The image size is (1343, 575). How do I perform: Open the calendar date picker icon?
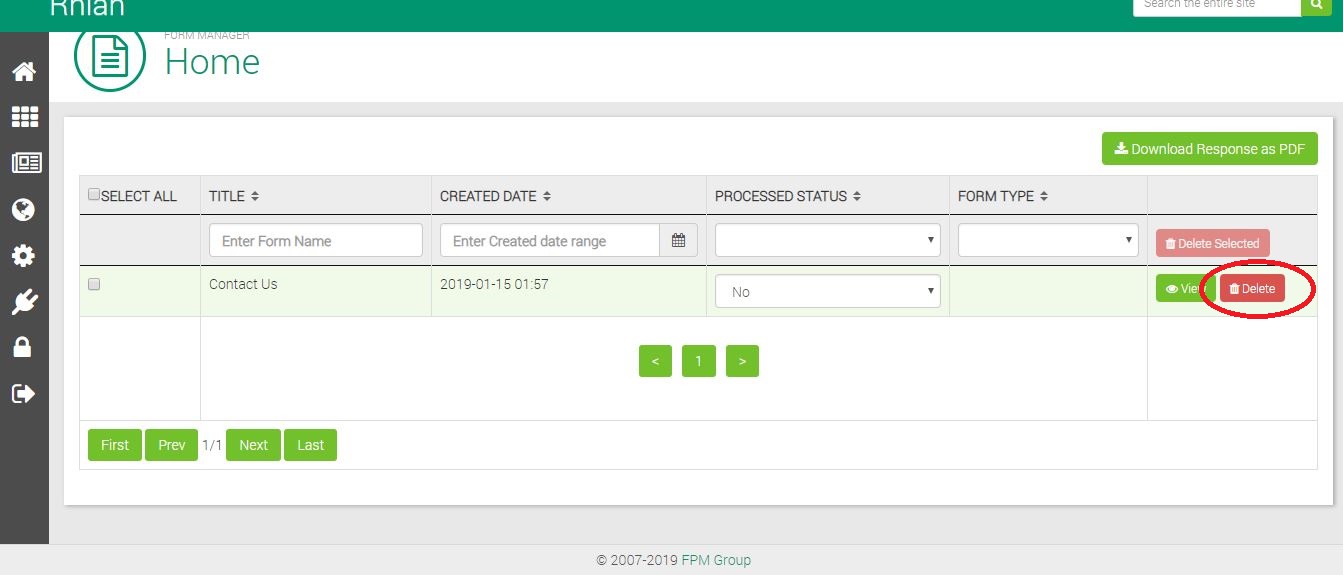678,240
